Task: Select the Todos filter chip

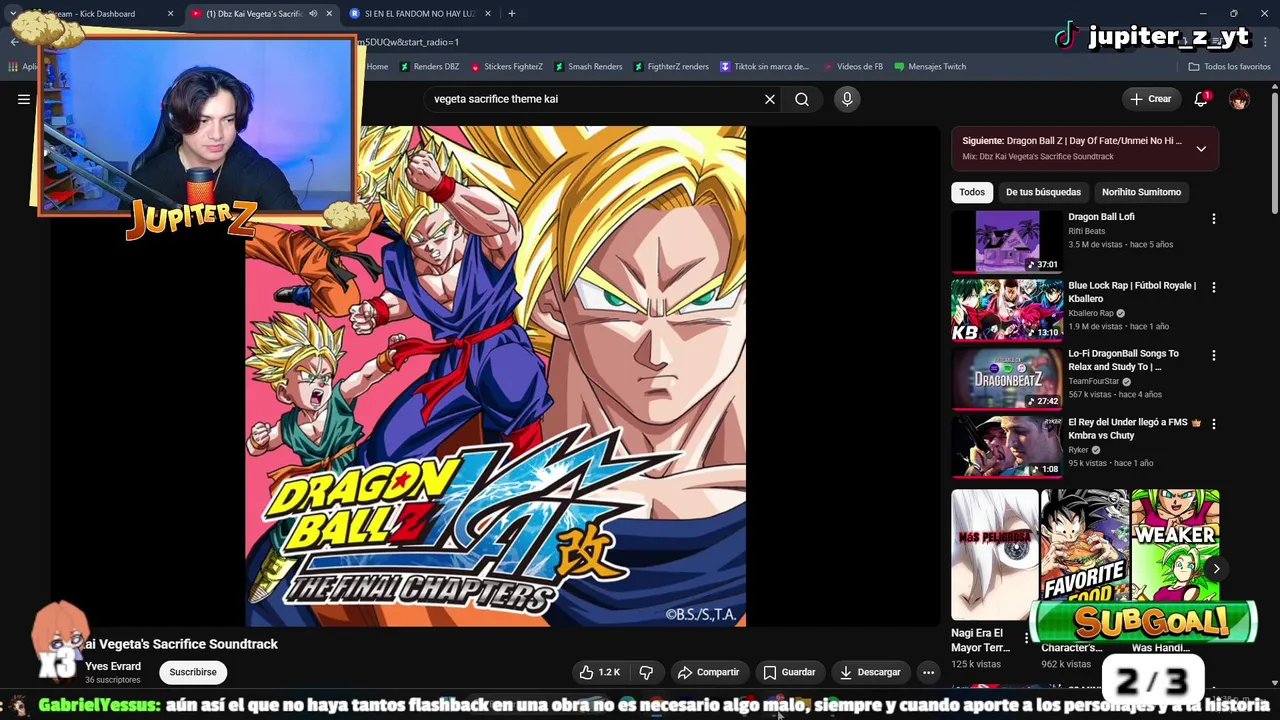Action: click(x=972, y=192)
